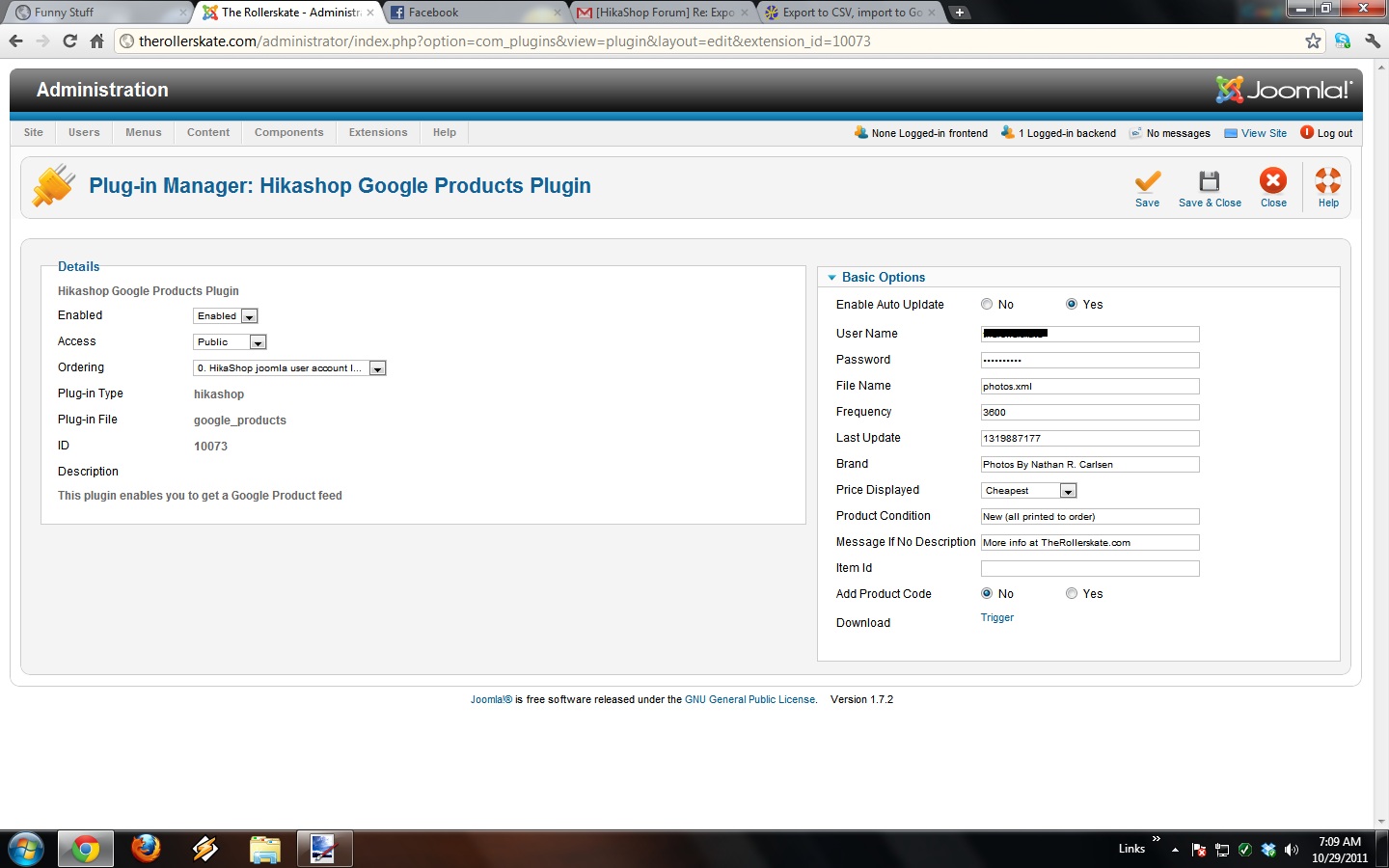Open Winamp from the taskbar

click(204, 850)
